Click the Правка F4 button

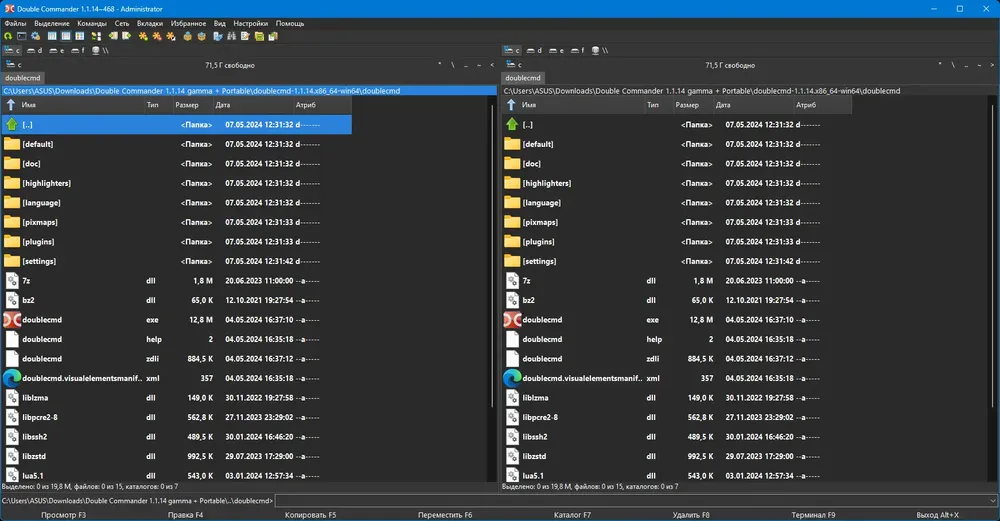click(x=186, y=515)
